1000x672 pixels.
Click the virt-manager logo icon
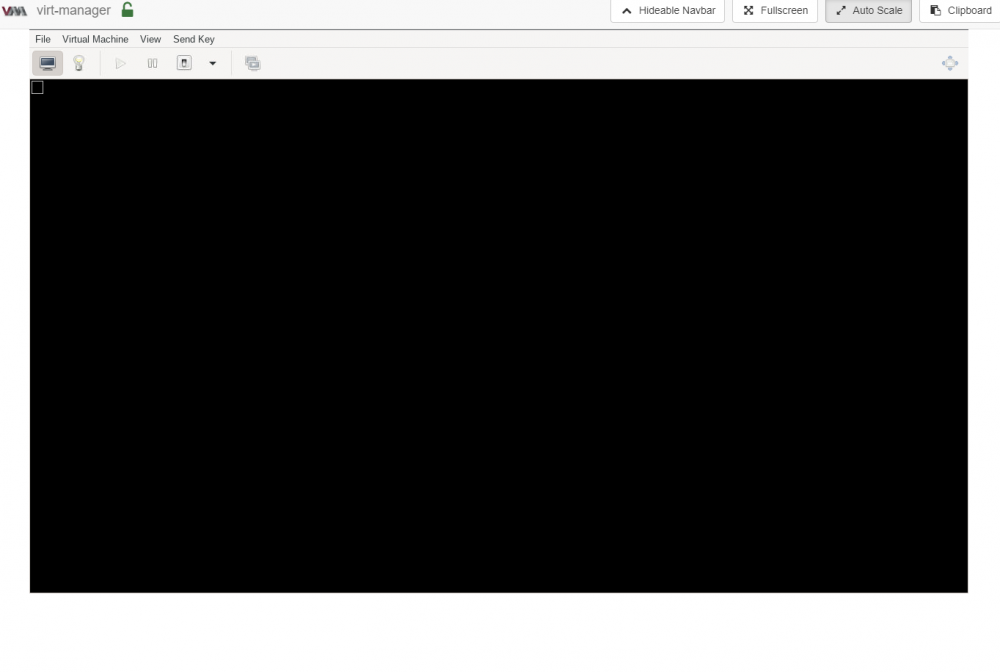coord(14,11)
